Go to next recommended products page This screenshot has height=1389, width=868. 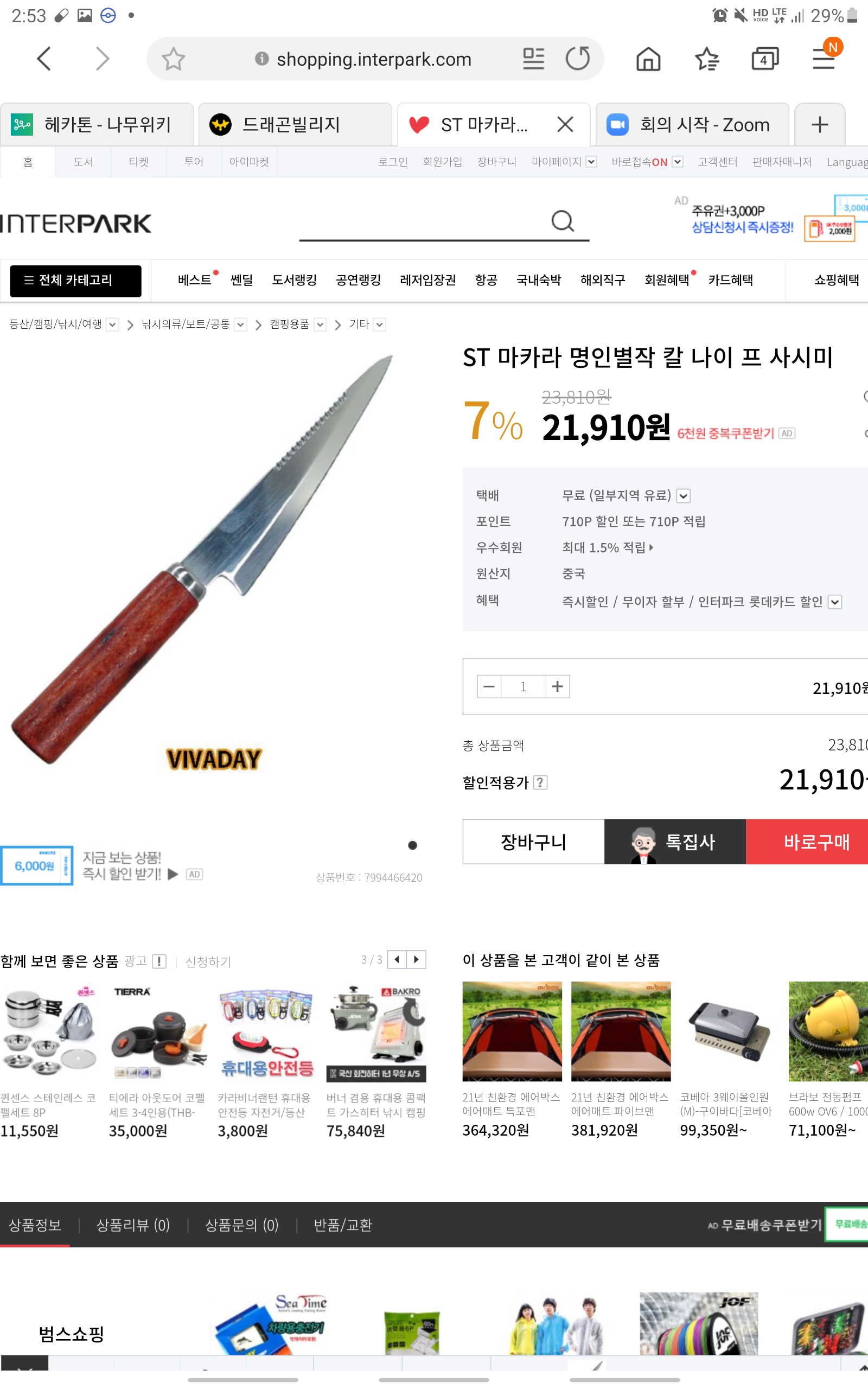click(x=416, y=960)
